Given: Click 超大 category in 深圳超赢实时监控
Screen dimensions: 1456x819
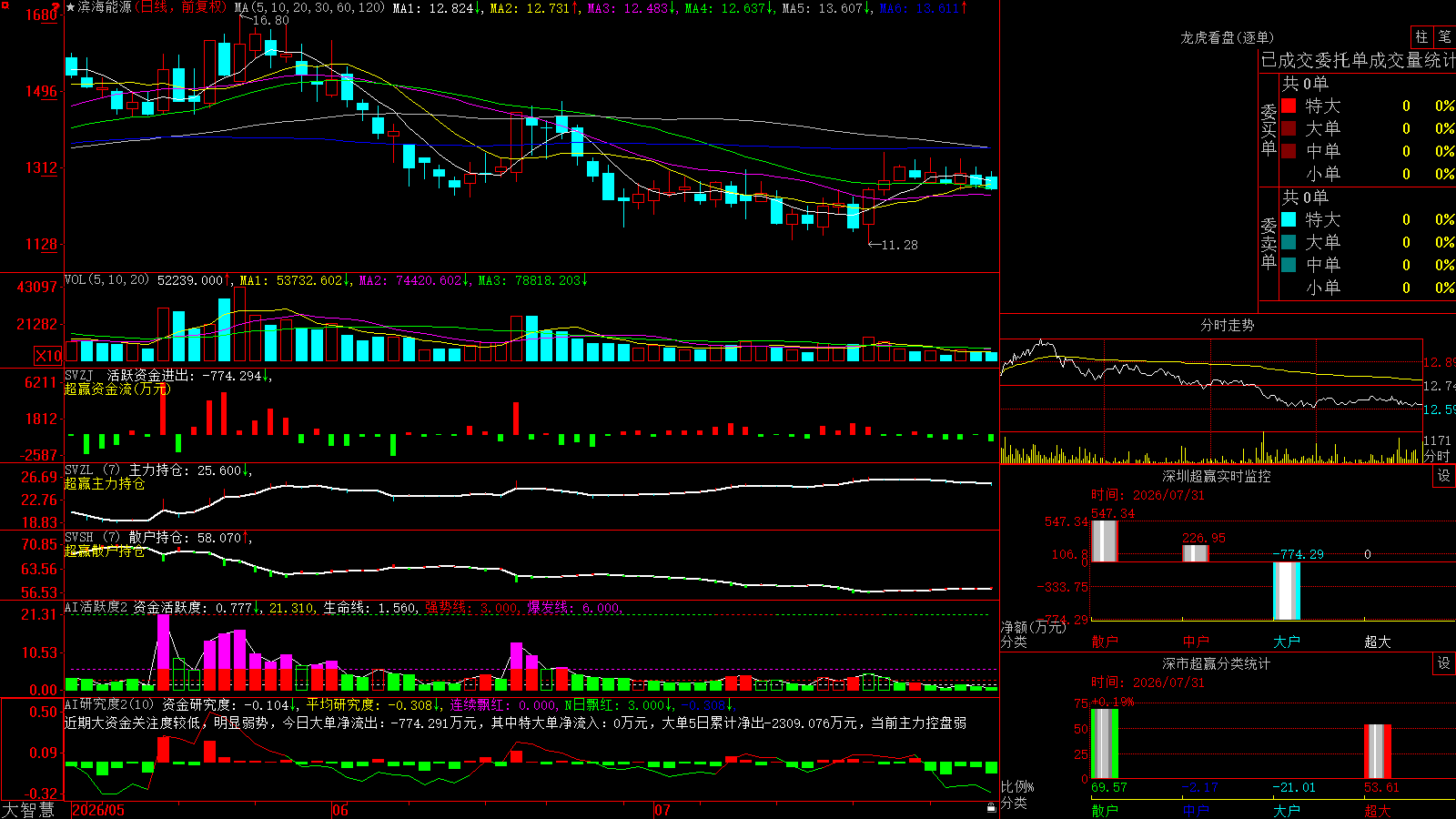Looking at the screenshot, I should click(1378, 642).
